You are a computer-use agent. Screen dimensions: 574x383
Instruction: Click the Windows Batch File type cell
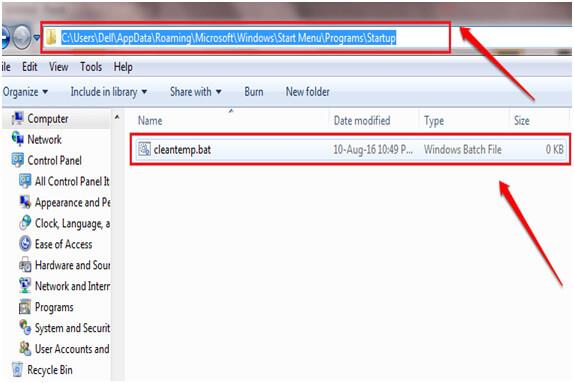coord(463,149)
